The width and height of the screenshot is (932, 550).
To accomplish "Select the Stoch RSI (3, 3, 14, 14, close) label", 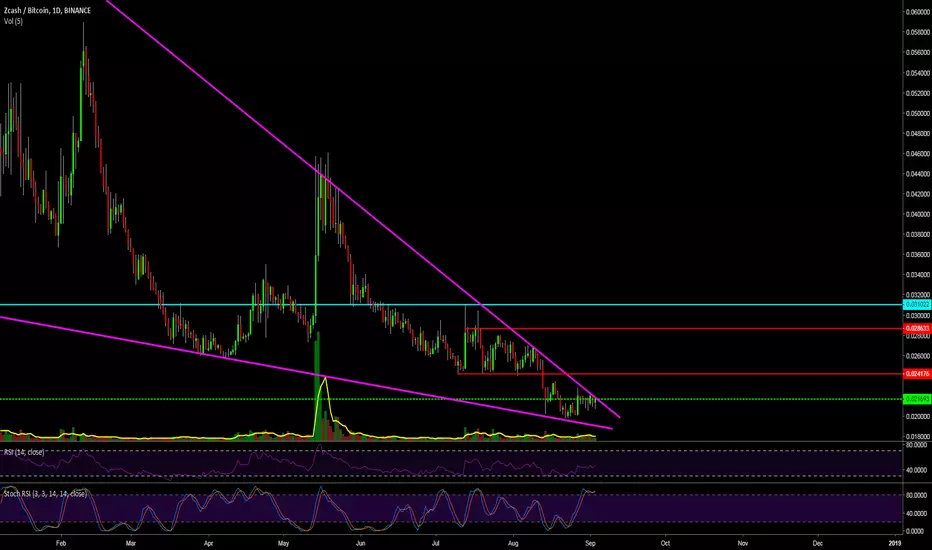I will point(45,494).
